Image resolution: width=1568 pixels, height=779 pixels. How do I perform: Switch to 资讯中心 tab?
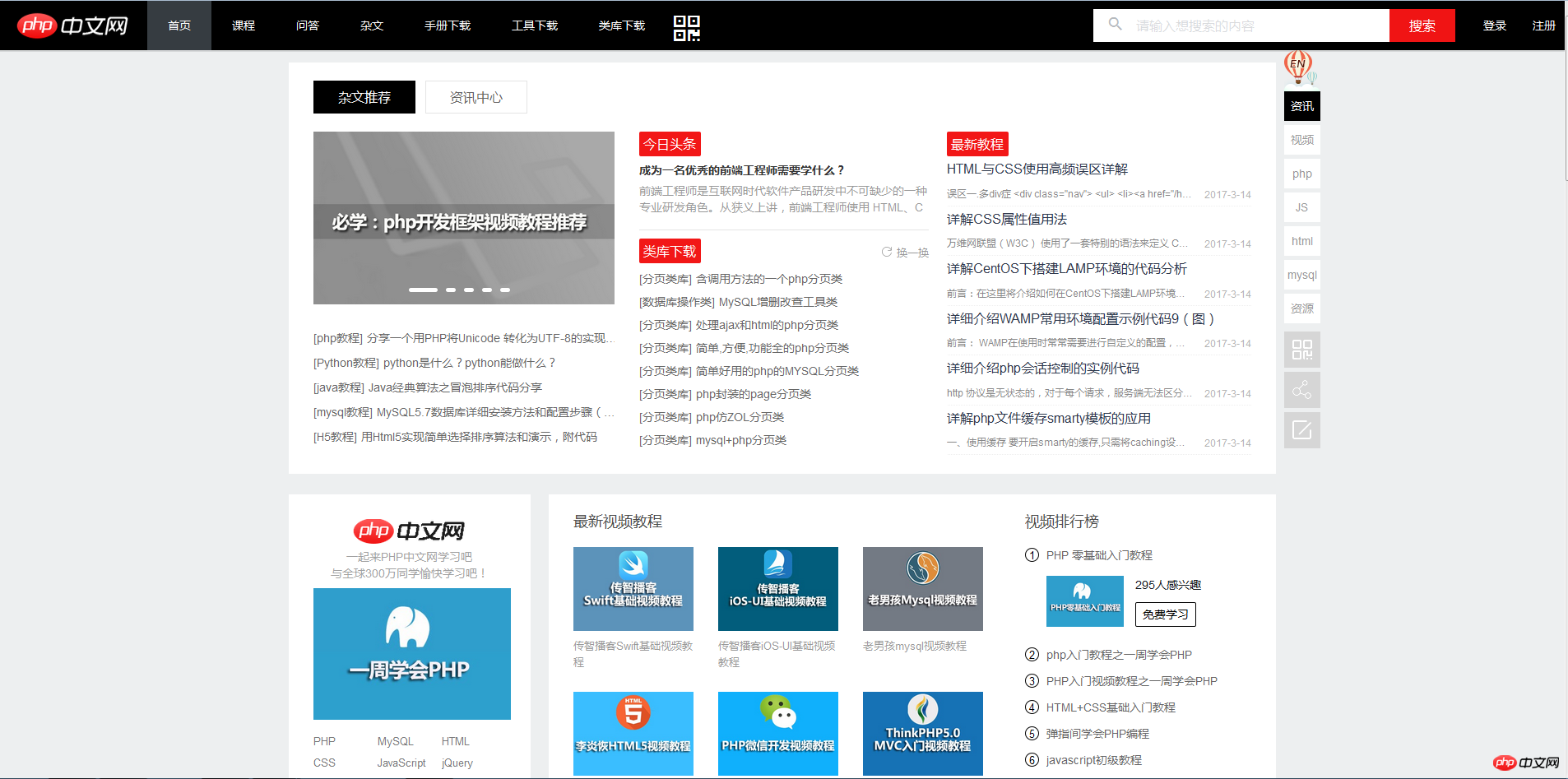[476, 97]
